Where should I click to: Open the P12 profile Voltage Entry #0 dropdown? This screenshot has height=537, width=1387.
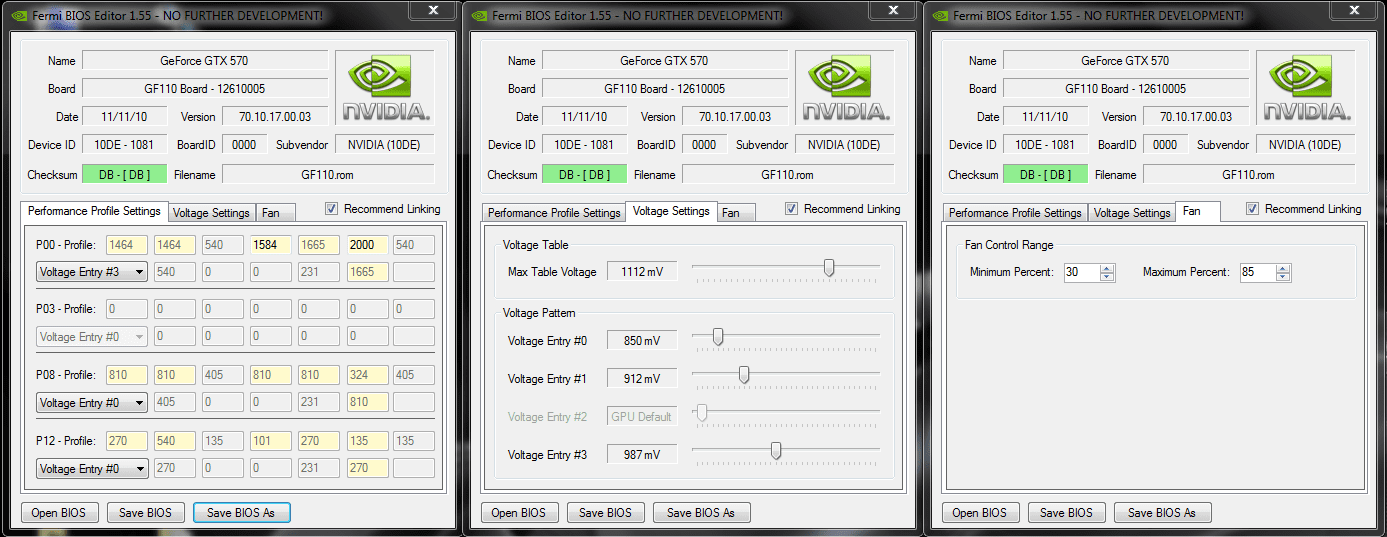coord(92,469)
